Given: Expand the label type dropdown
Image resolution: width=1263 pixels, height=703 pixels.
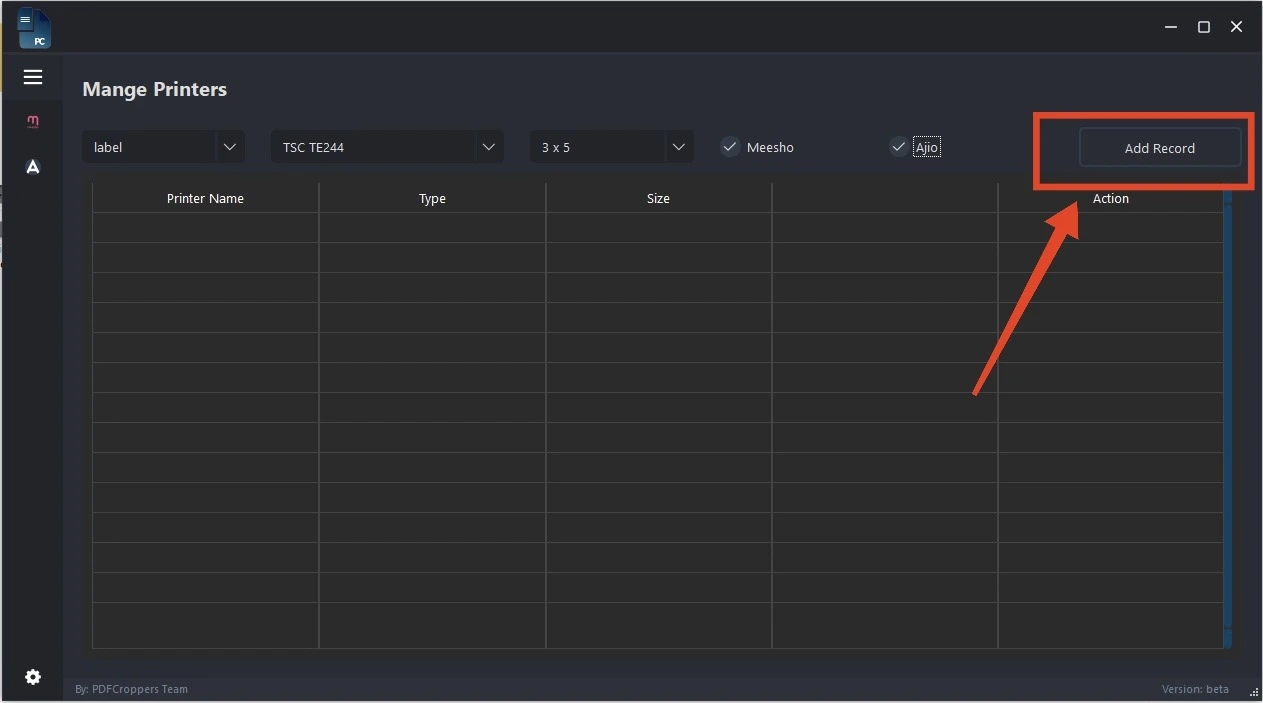Looking at the screenshot, I should (x=229, y=147).
